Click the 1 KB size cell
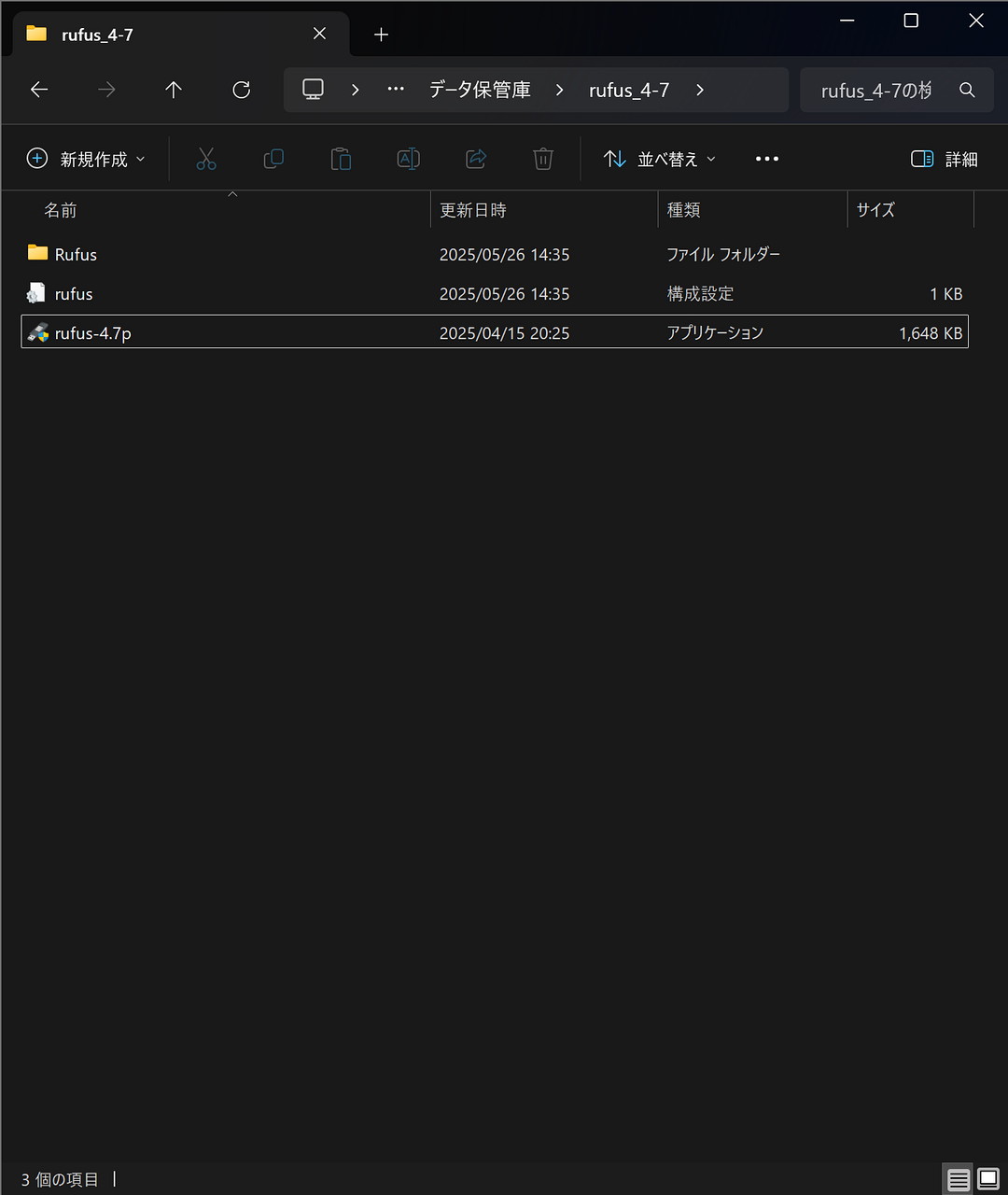 click(x=945, y=294)
